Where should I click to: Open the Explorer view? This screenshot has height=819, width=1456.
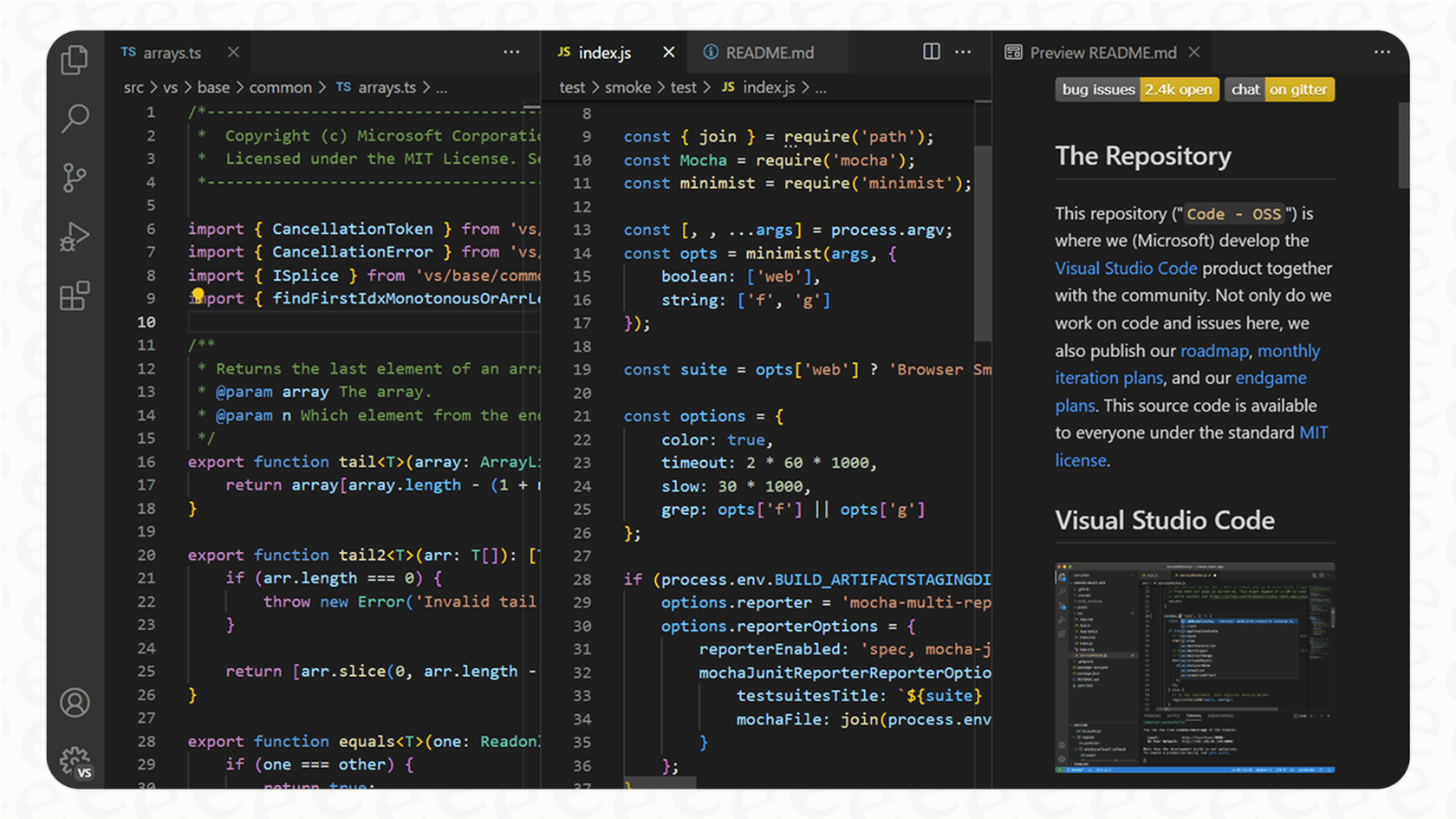click(75, 59)
